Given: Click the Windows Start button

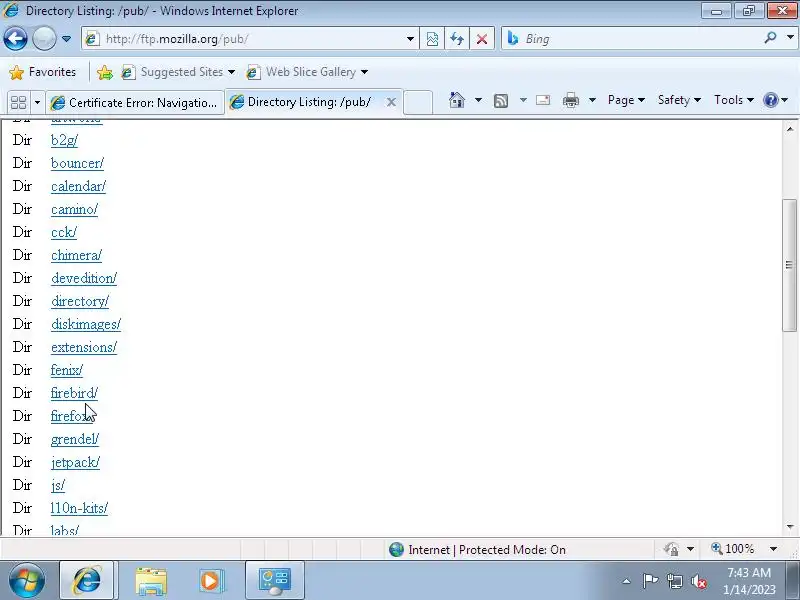Looking at the screenshot, I should [x=26, y=581].
